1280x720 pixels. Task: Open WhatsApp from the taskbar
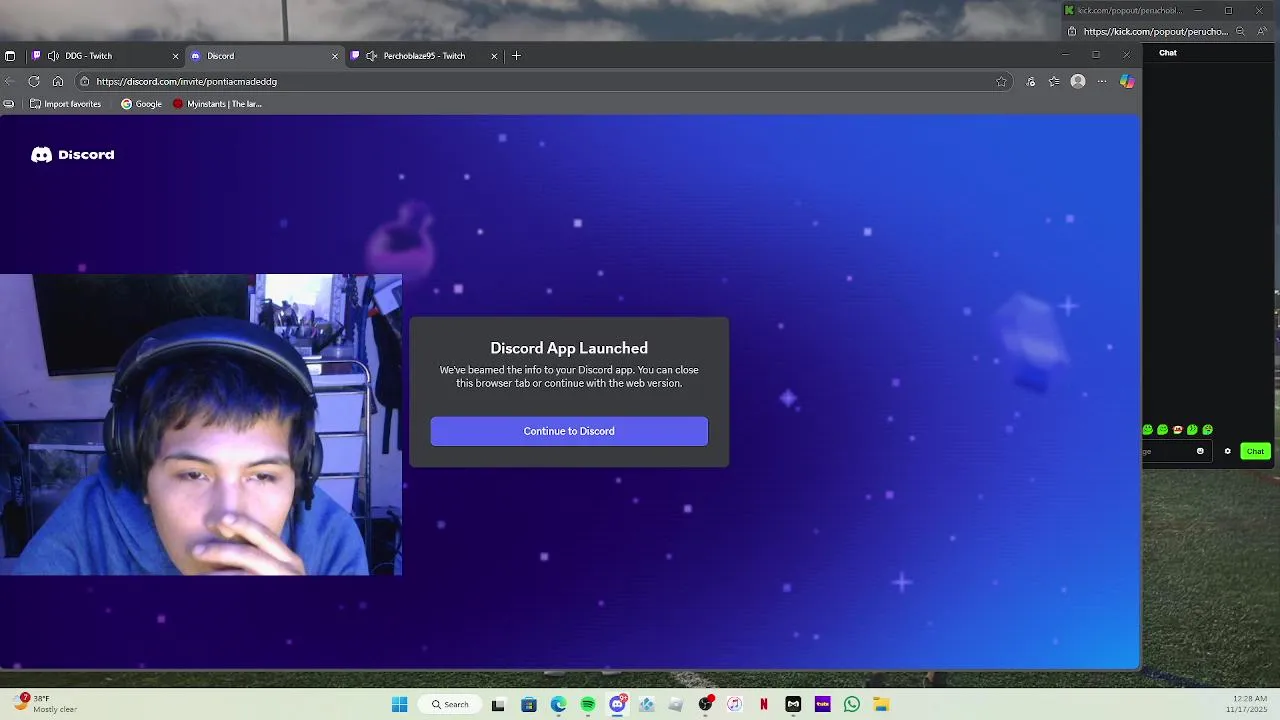tap(852, 704)
